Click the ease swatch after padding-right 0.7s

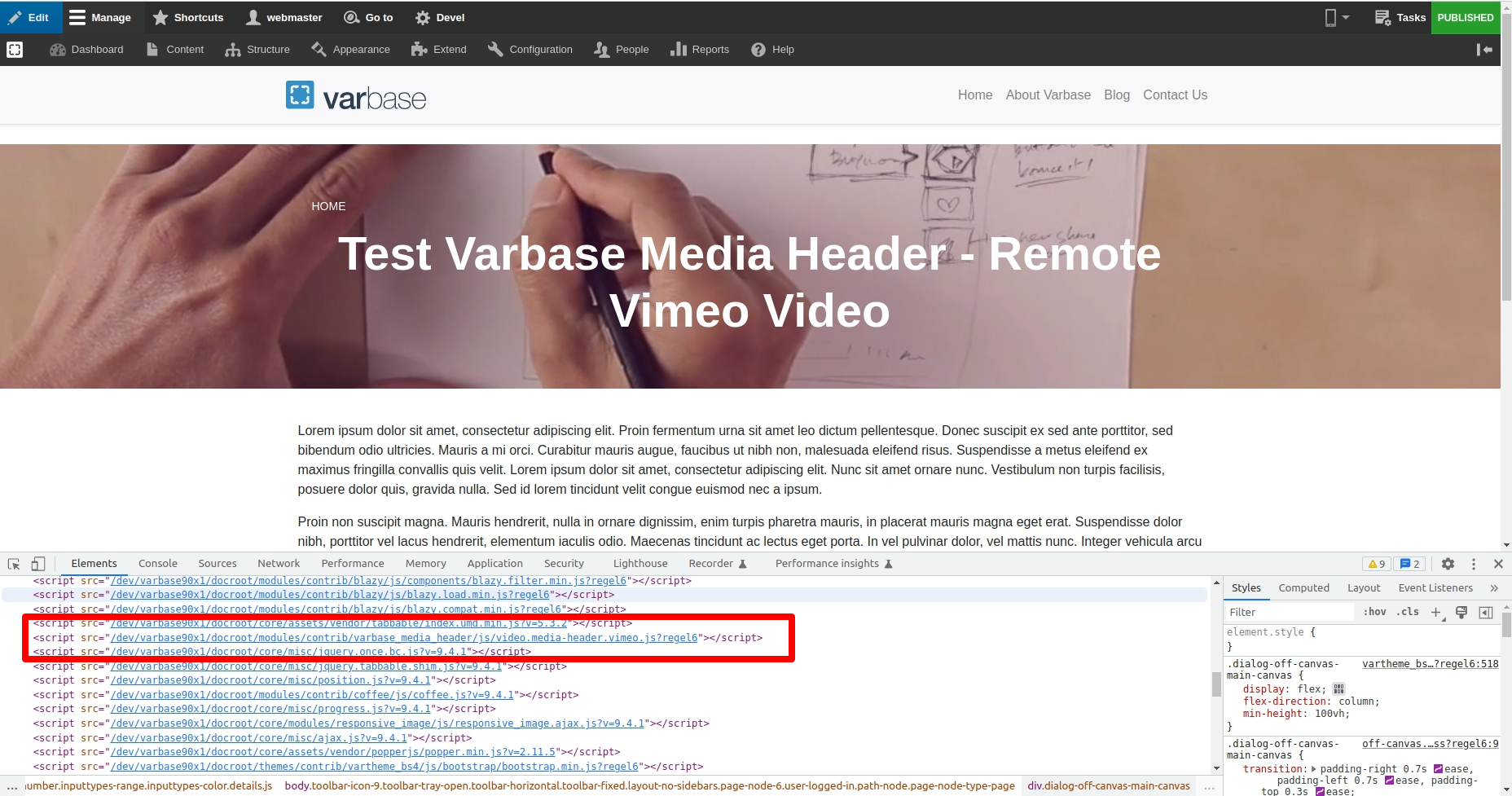pyautogui.click(x=1439, y=769)
